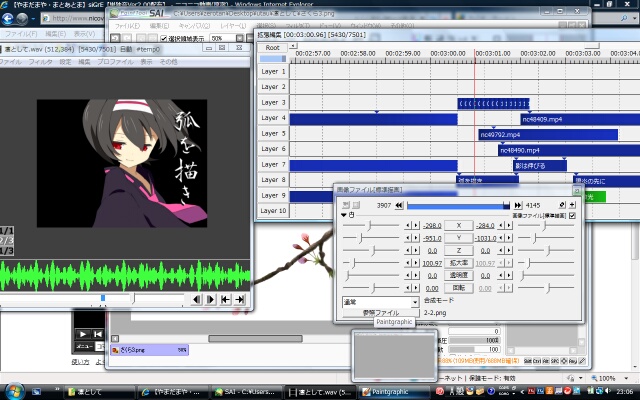Open the 50% zoom dropdown in SAI
The image size is (640, 400).
click(239, 38)
